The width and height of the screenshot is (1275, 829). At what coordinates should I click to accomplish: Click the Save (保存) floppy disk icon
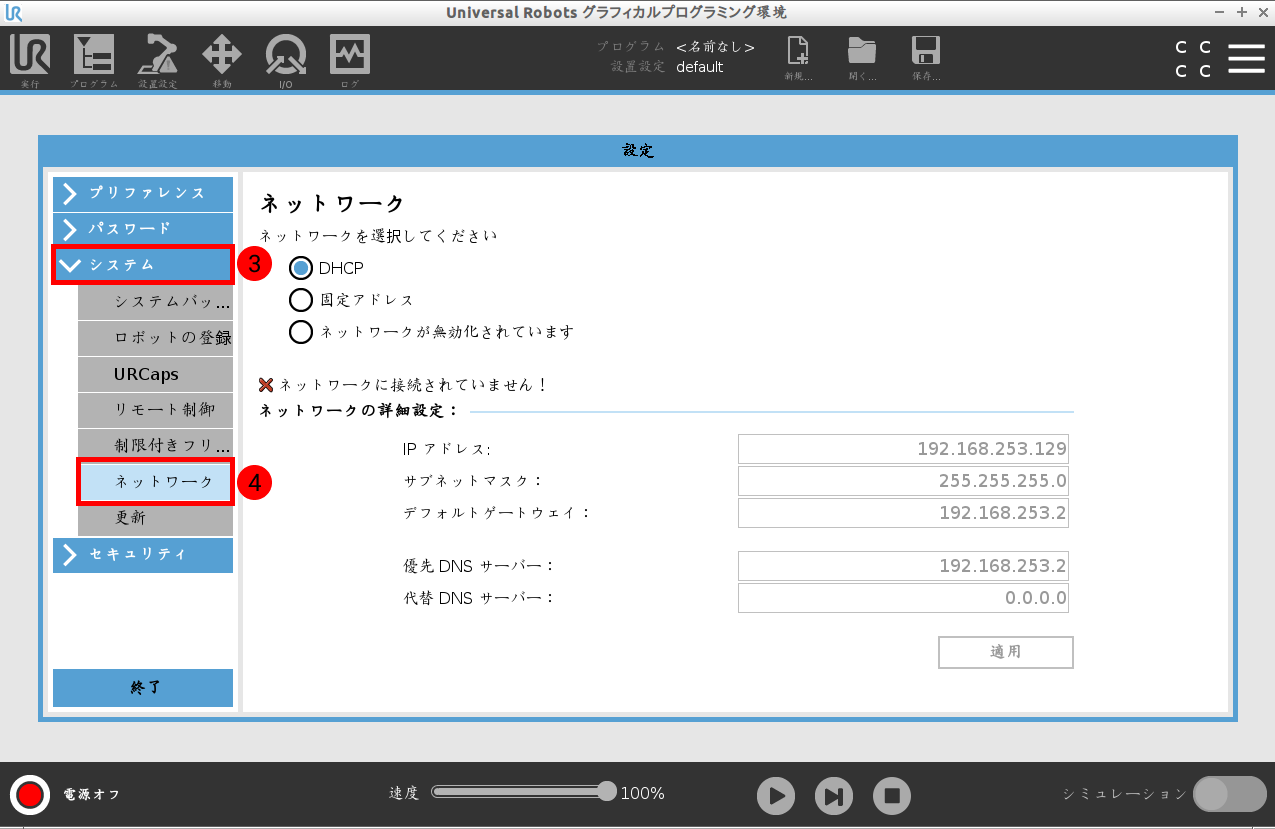pyautogui.click(x=925, y=56)
